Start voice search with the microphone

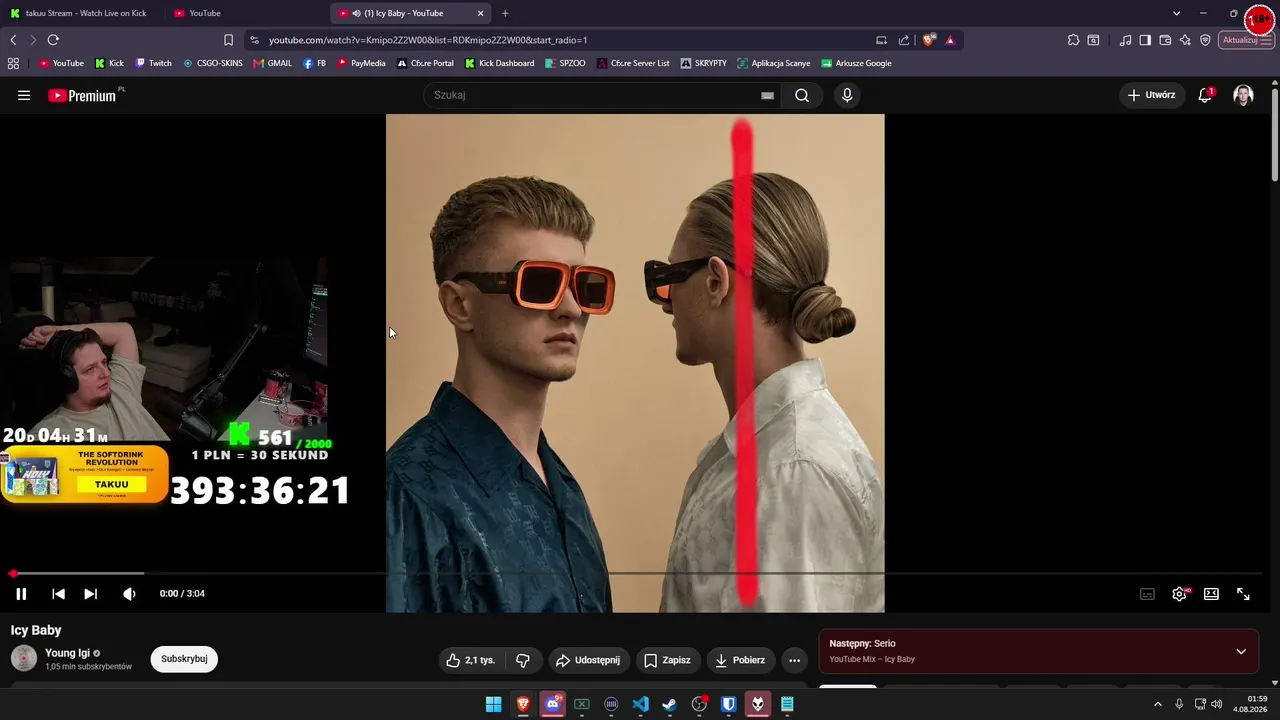[x=847, y=95]
